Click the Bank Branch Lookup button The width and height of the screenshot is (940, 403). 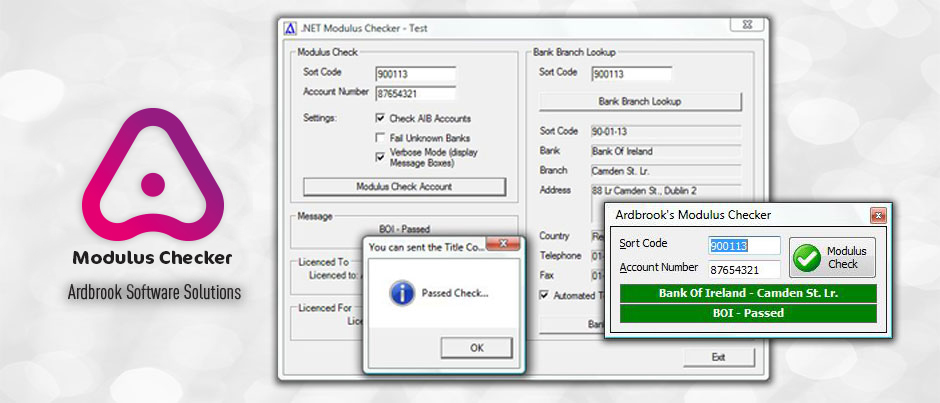[640, 101]
